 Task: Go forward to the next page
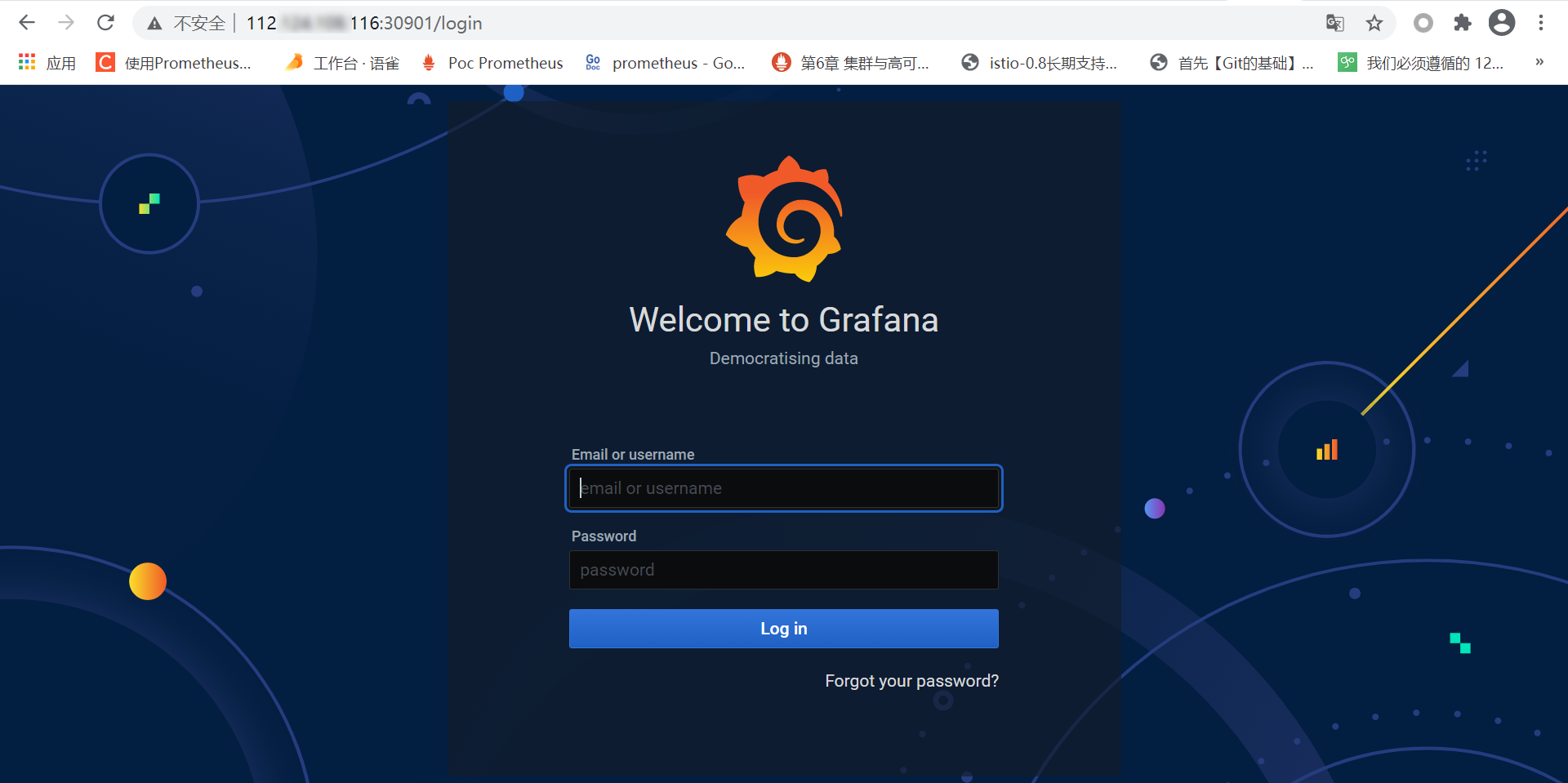(x=66, y=23)
